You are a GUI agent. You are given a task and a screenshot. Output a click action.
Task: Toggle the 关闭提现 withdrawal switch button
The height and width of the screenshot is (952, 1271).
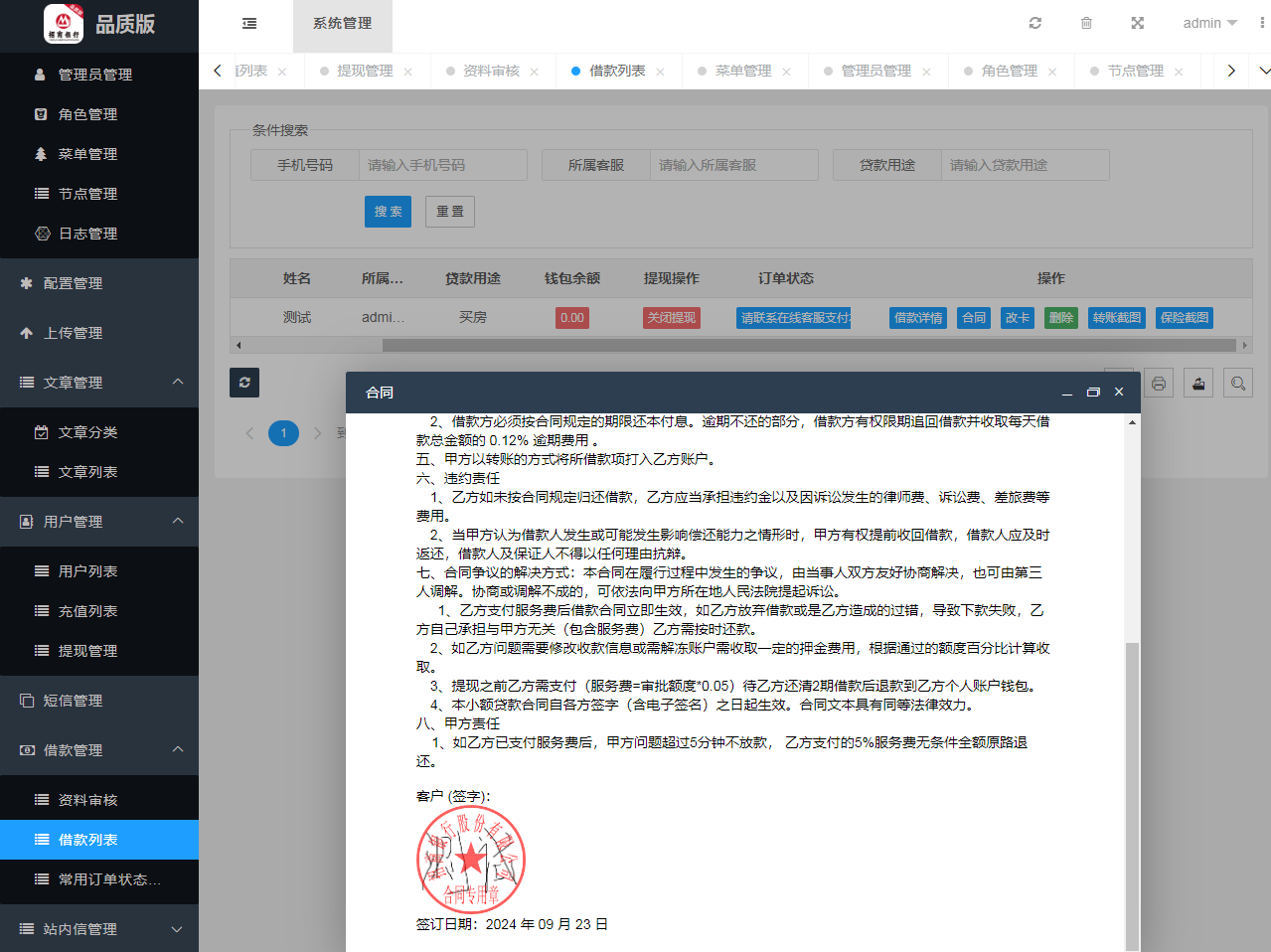672,318
